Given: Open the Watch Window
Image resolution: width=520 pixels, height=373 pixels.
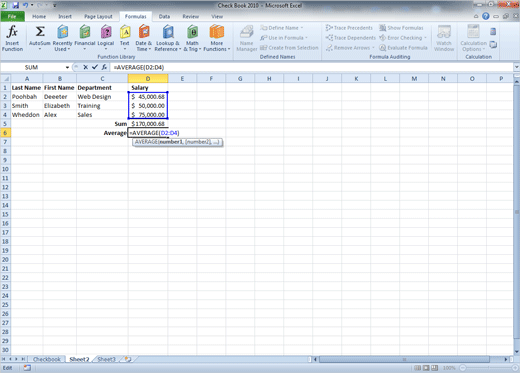Looking at the screenshot, I should tap(444, 38).
